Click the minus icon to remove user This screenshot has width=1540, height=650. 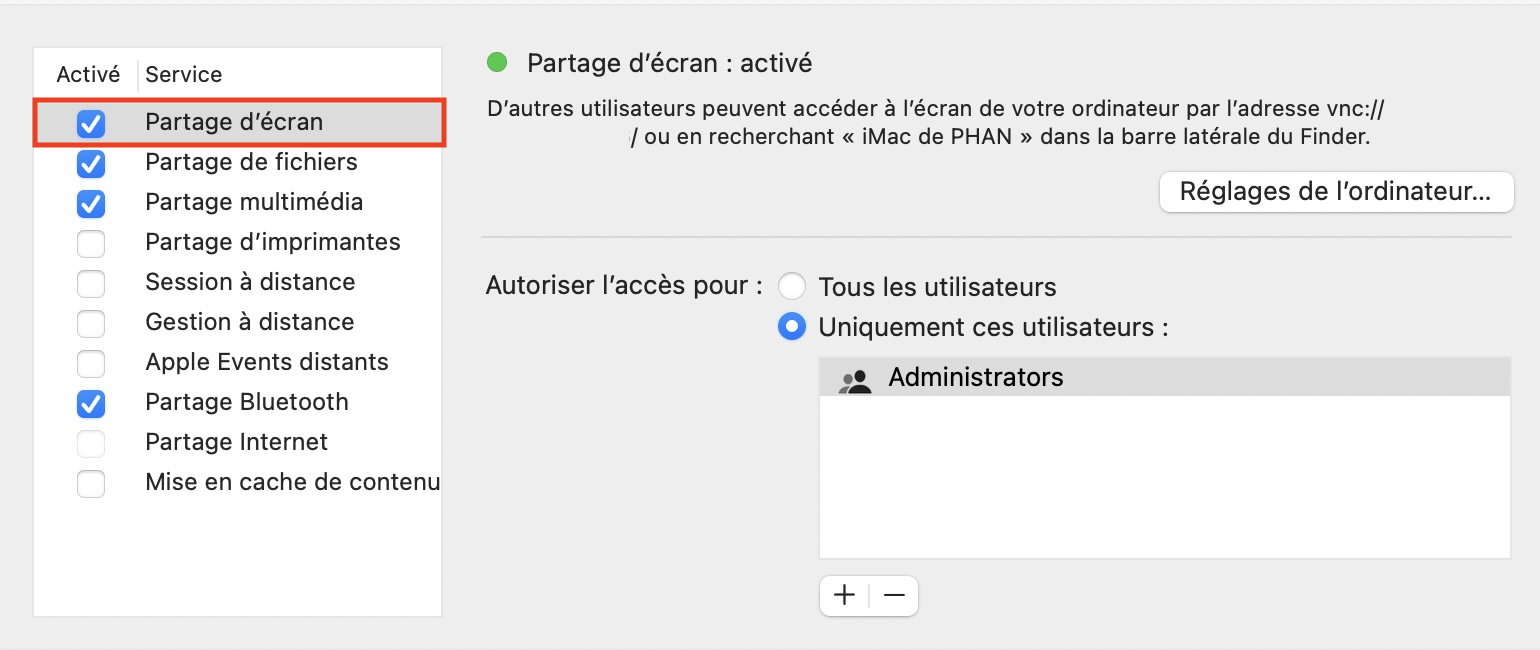[894, 596]
